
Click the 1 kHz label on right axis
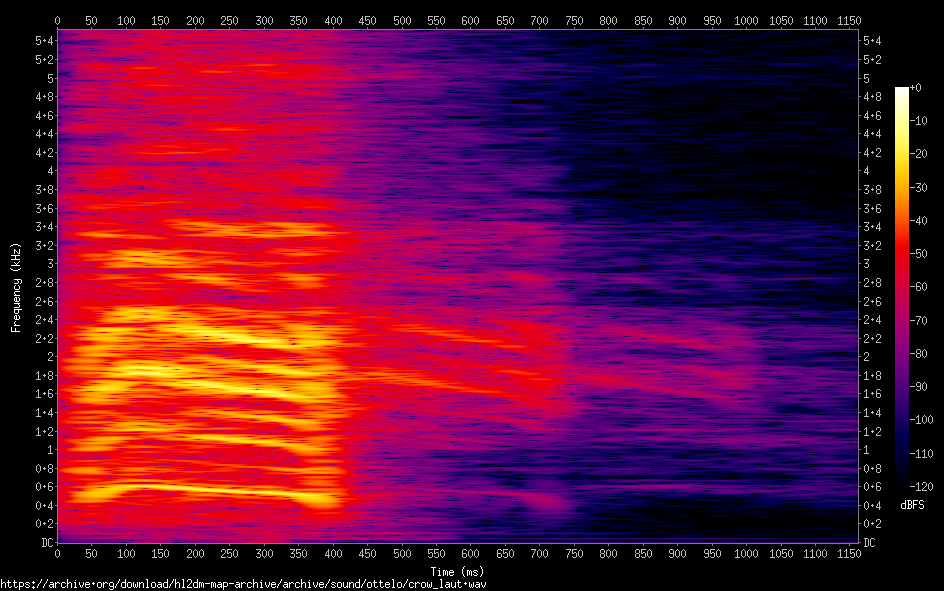click(x=866, y=450)
